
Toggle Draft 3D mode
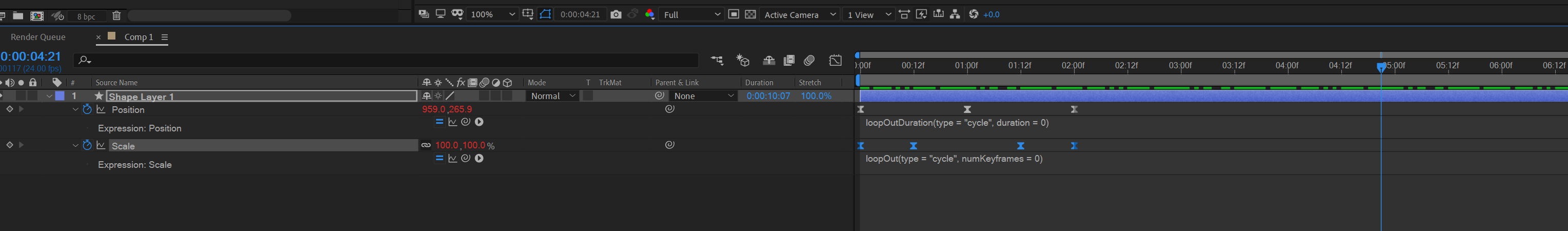pos(743,61)
